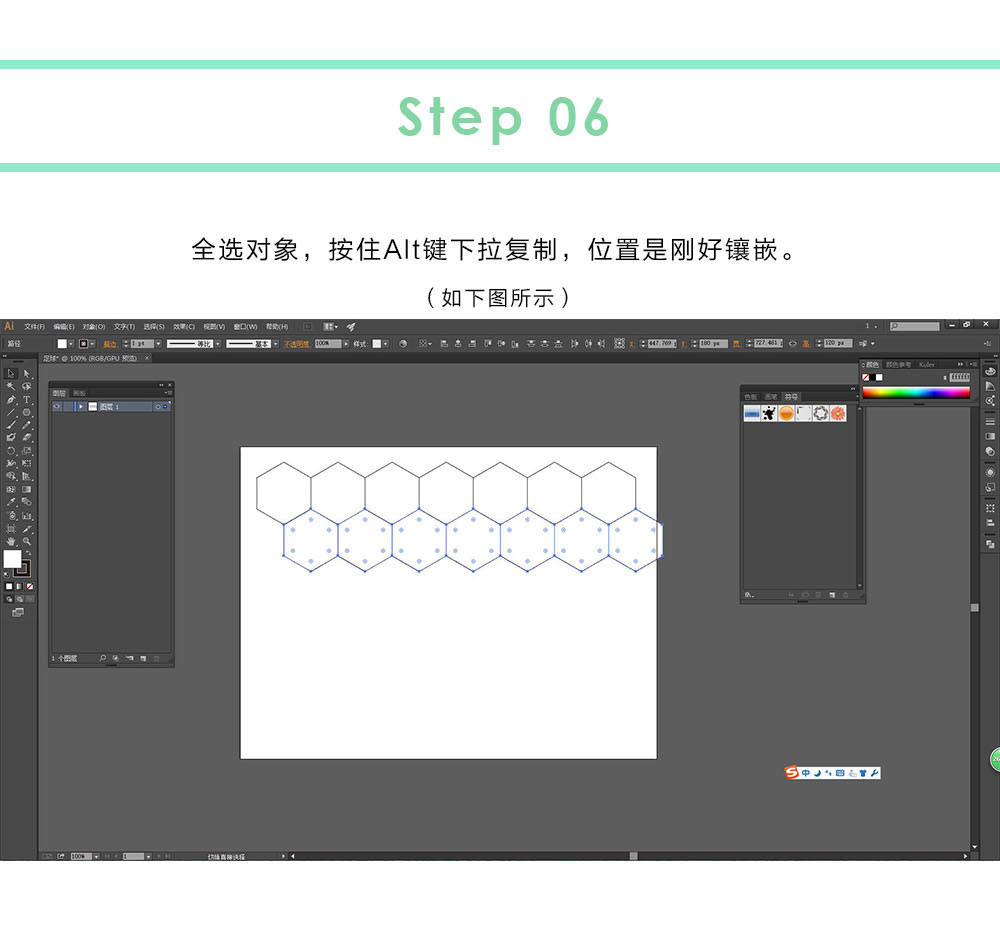Viewport: 1000px width, 932px height.
Task: Select the Pen tool
Action: (11, 400)
